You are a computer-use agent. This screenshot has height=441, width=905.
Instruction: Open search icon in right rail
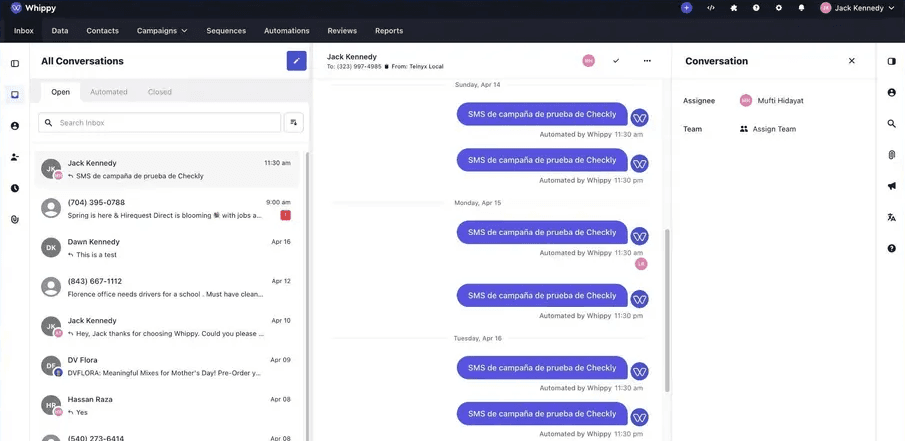tap(892, 124)
